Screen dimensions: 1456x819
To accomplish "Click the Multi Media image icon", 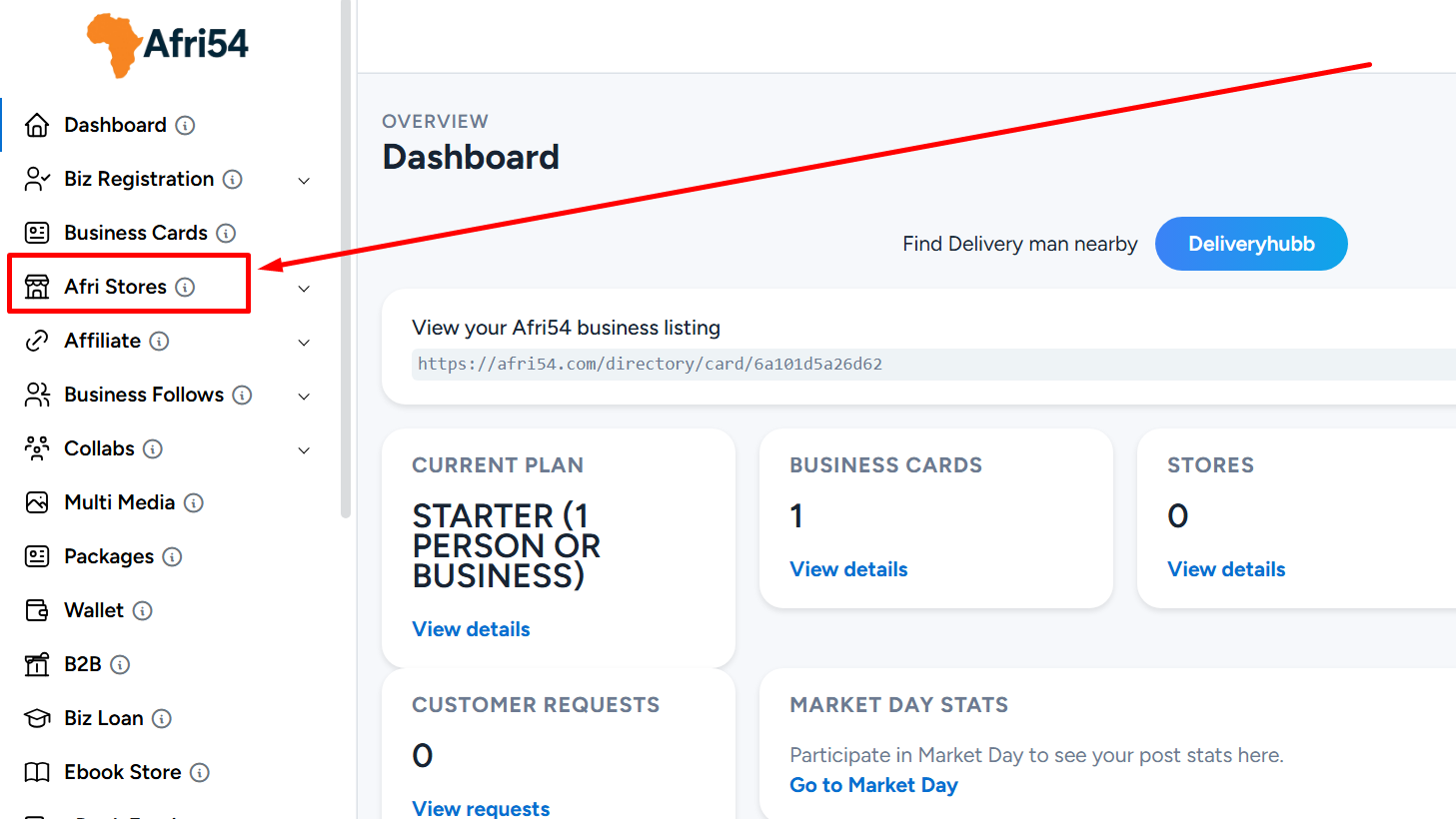I will click(37, 502).
